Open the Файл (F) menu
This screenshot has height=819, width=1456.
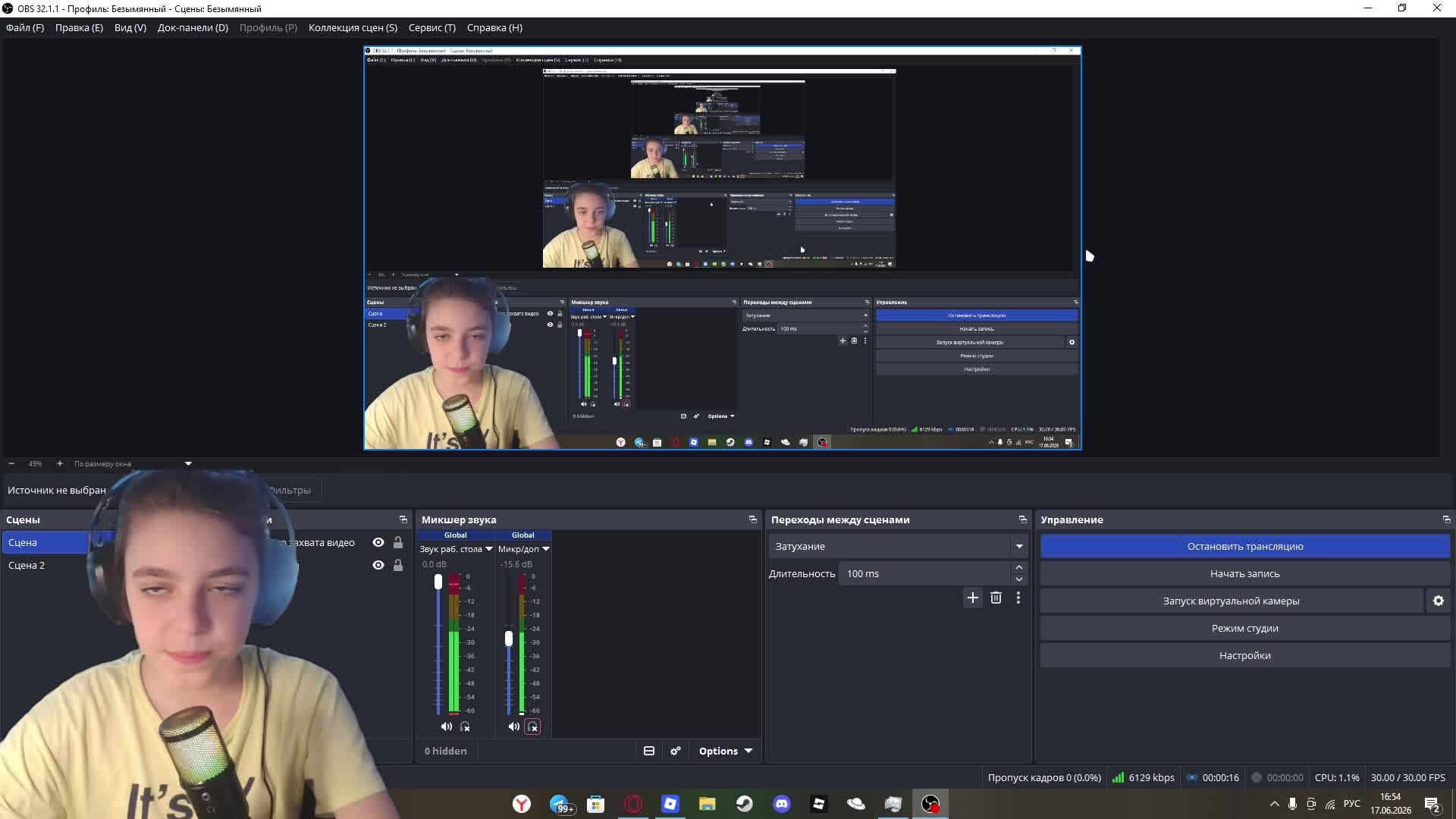25,27
